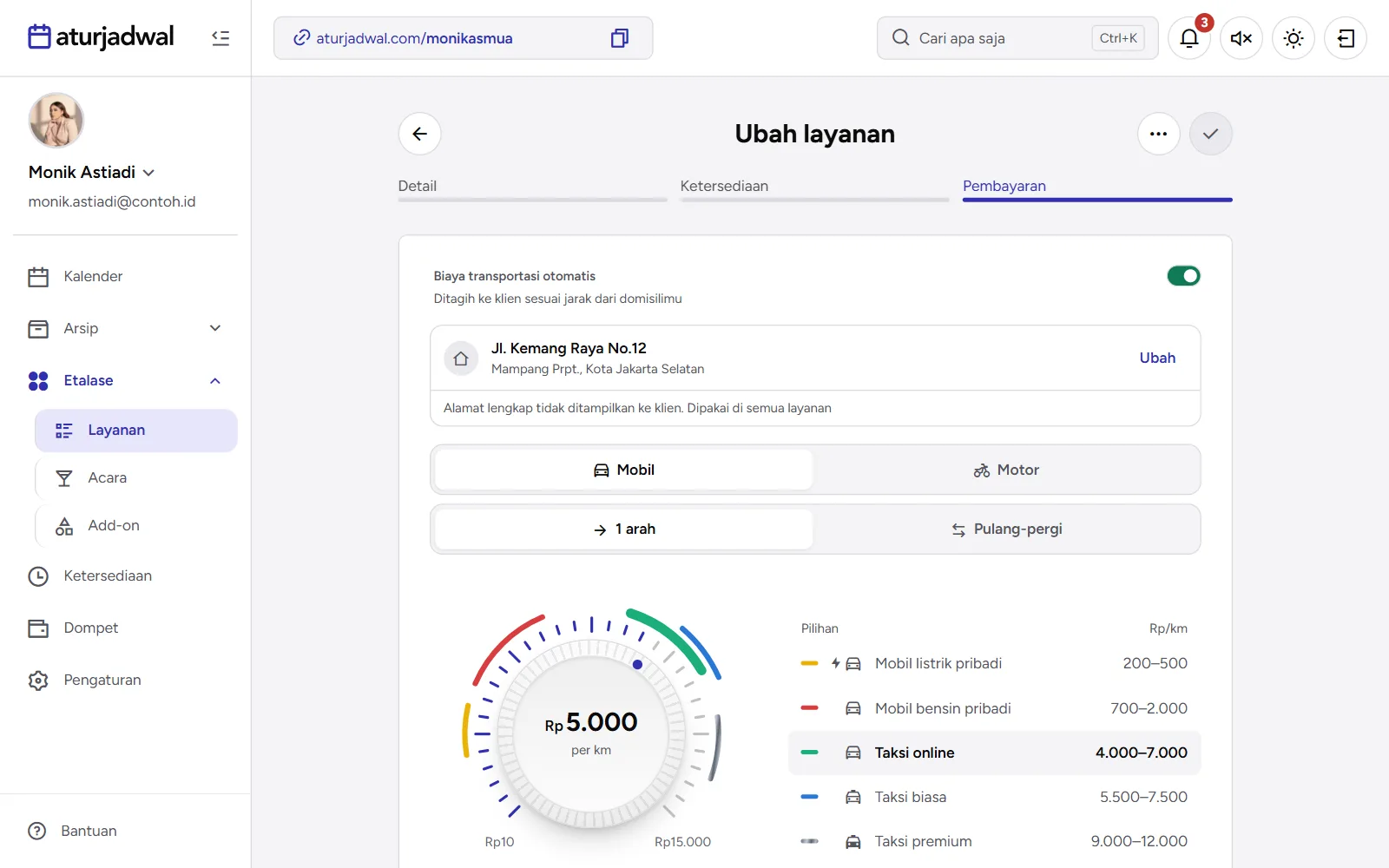The height and width of the screenshot is (868, 1389).
Task: Click the logout icon in top bar
Action: [x=1346, y=38]
